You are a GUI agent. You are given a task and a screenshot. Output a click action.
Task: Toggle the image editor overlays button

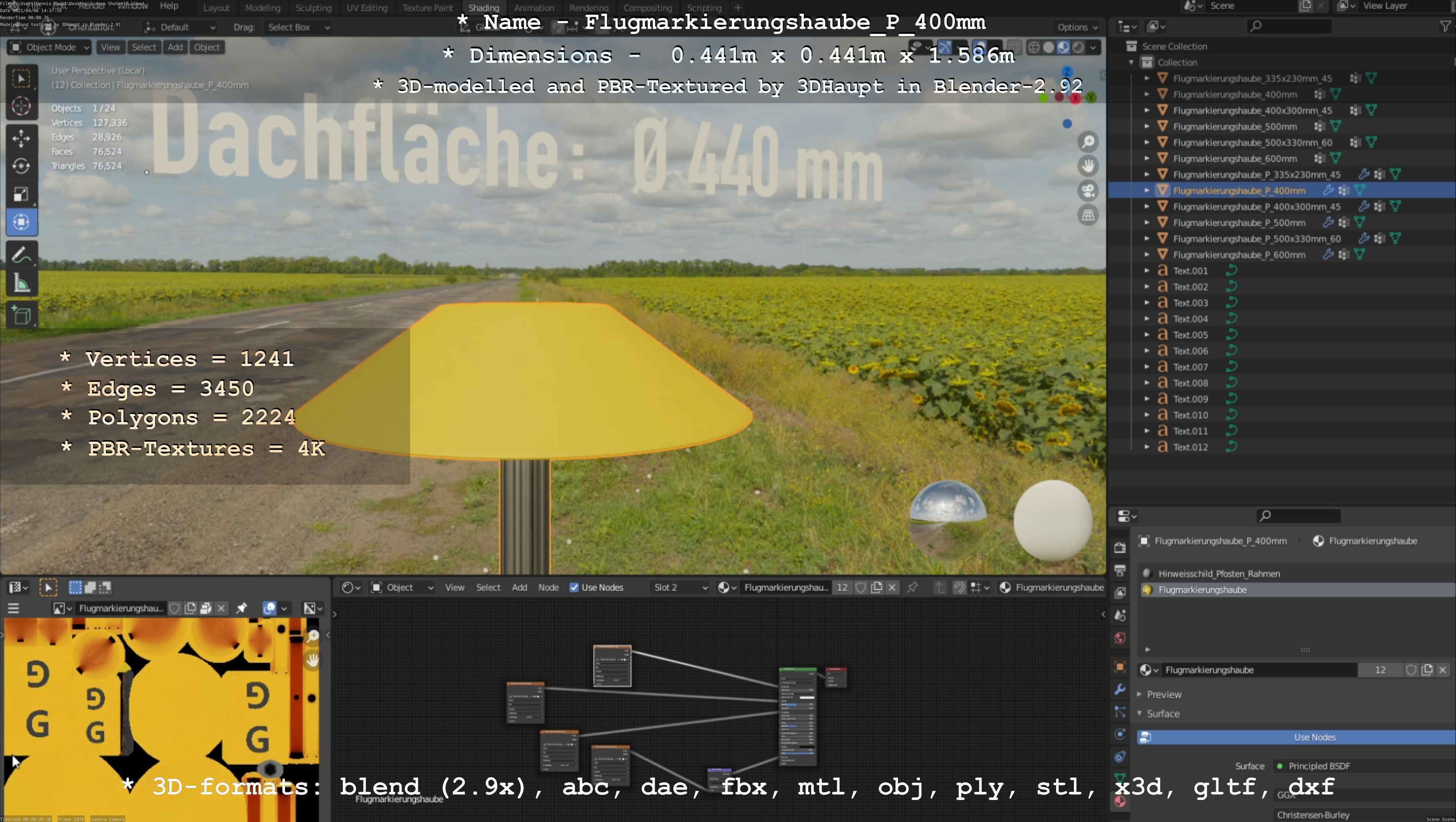[x=270, y=608]
